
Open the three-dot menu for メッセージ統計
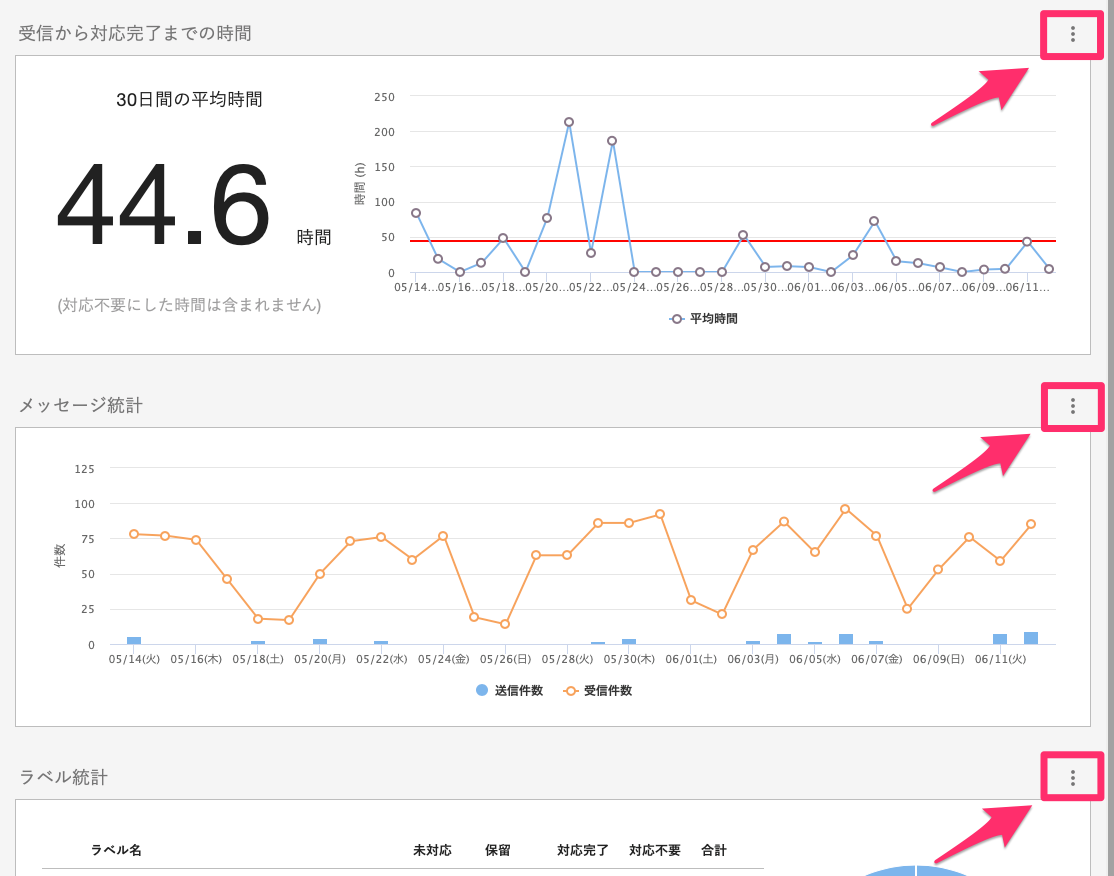(1072, 406)
